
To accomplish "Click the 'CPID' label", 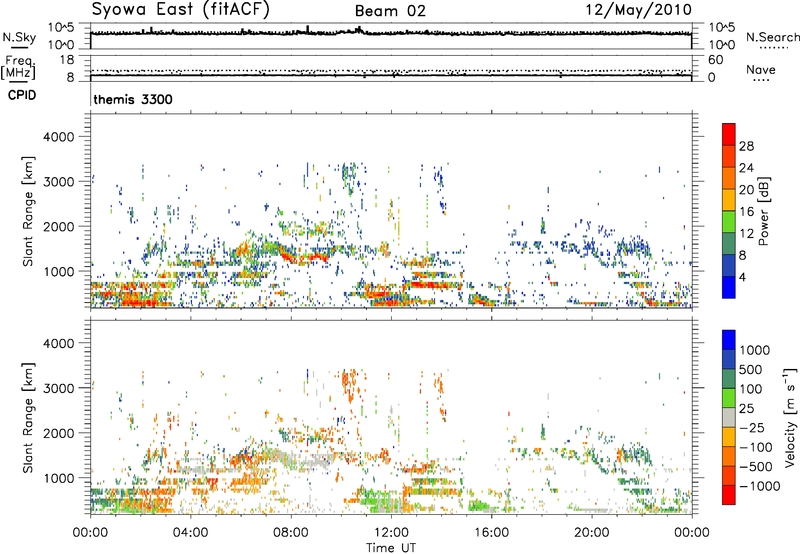I will (22, 95).
